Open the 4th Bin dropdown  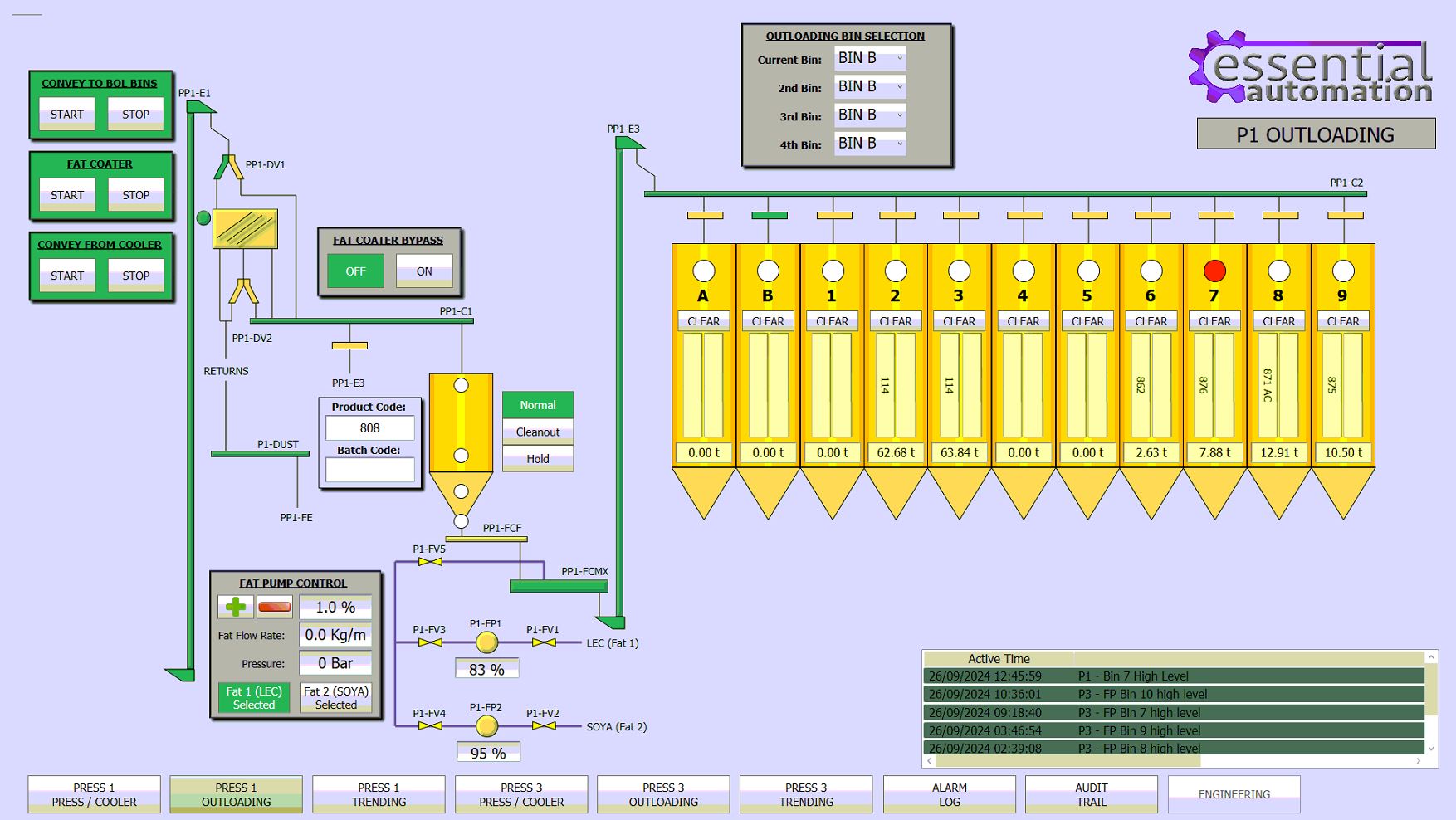click(x=870, y=143)
